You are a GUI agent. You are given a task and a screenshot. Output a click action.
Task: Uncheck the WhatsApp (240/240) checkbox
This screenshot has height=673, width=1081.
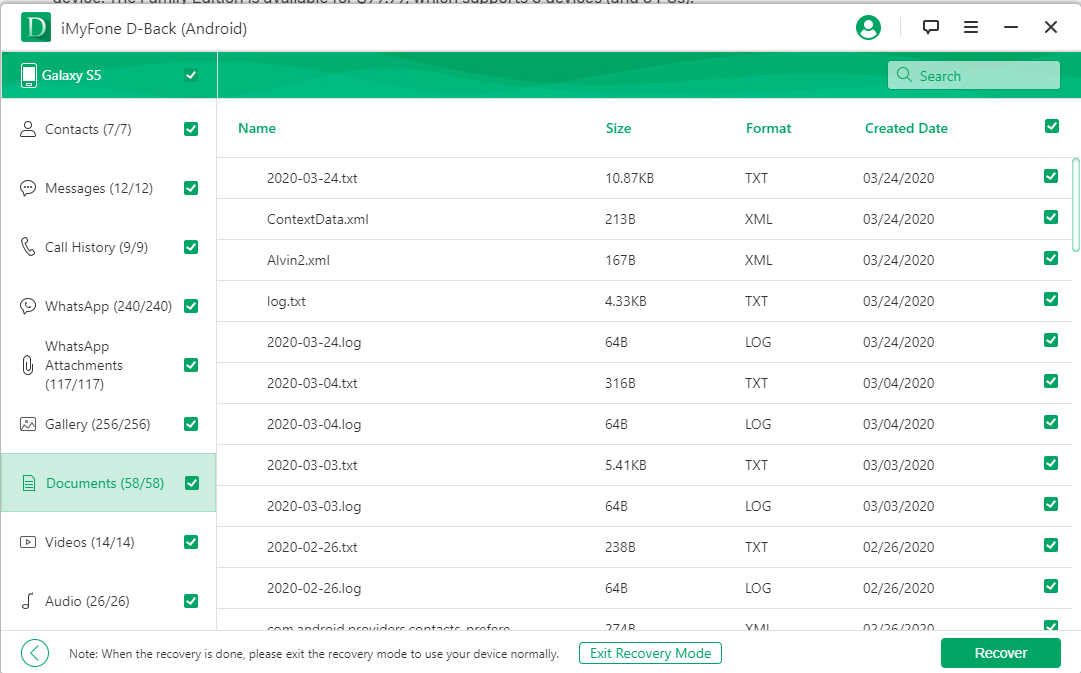[191, 305]
